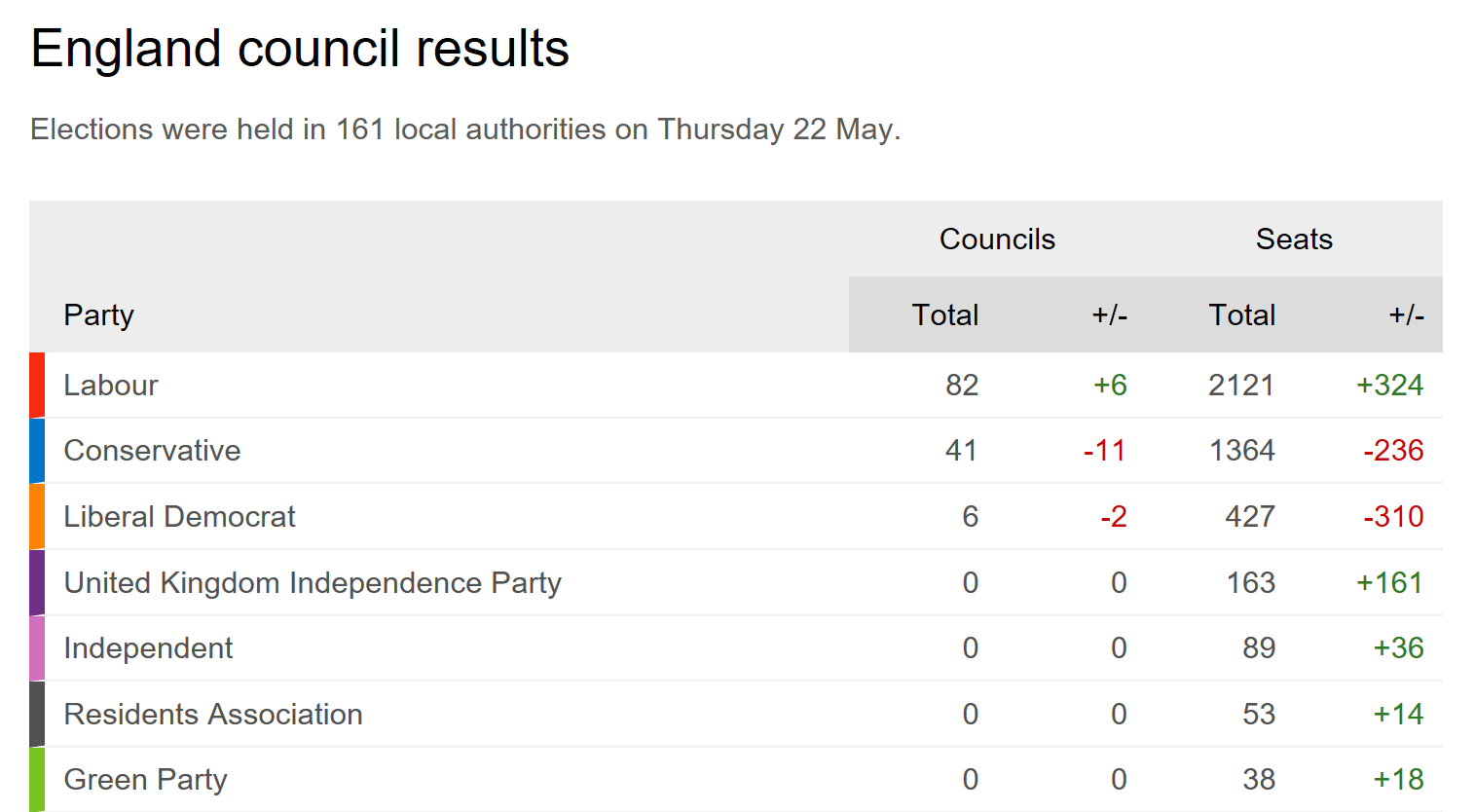Screen dimensions: 1474x812
Task: Click the green Green Party color bar
Action: (x=37, y=780)
